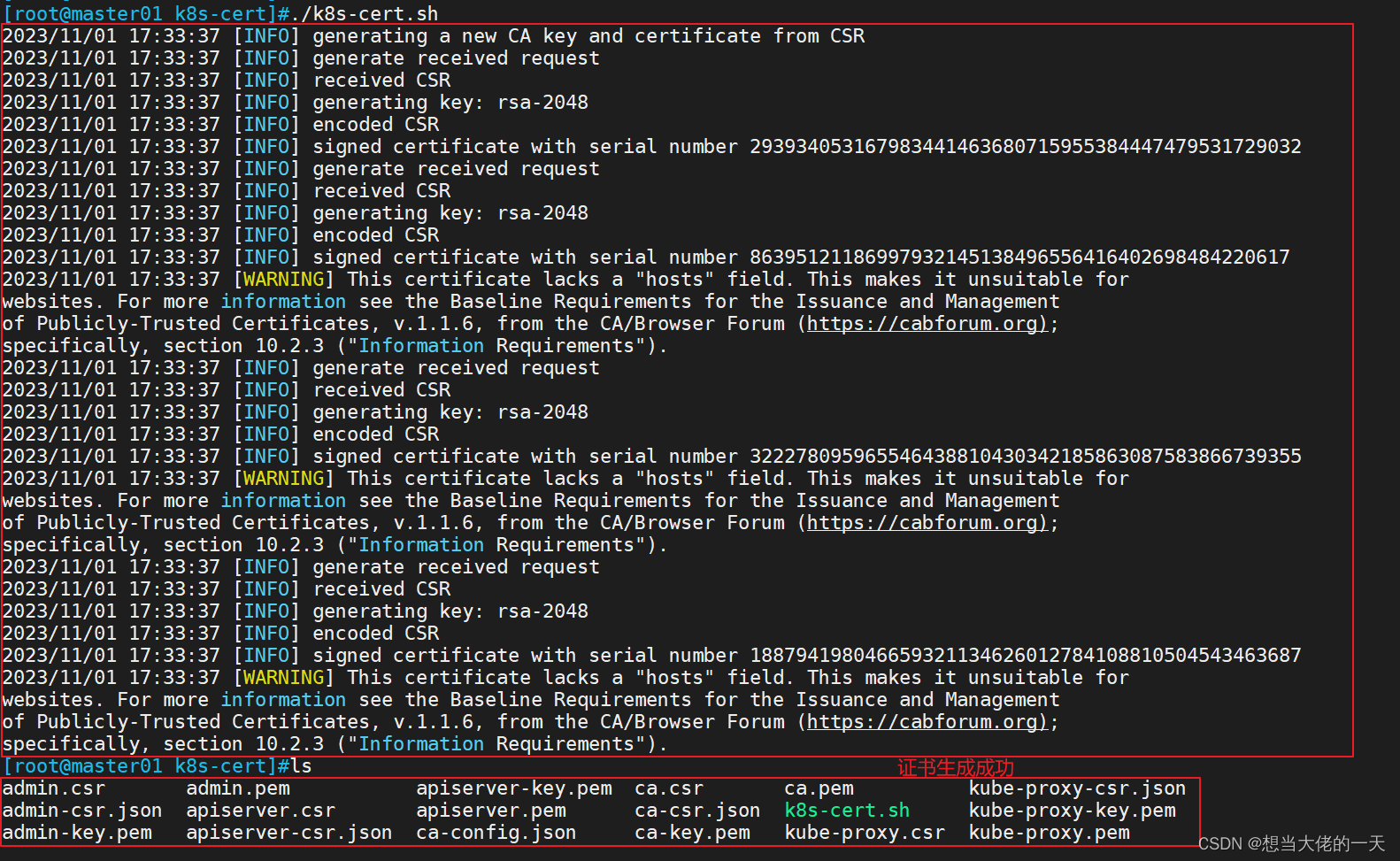Select the apiserver-key.pem file name

click(x=514, y=788)
